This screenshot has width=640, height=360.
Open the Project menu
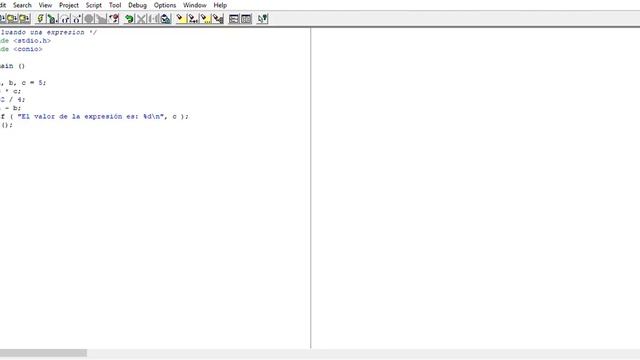click(x=69, y=5)
